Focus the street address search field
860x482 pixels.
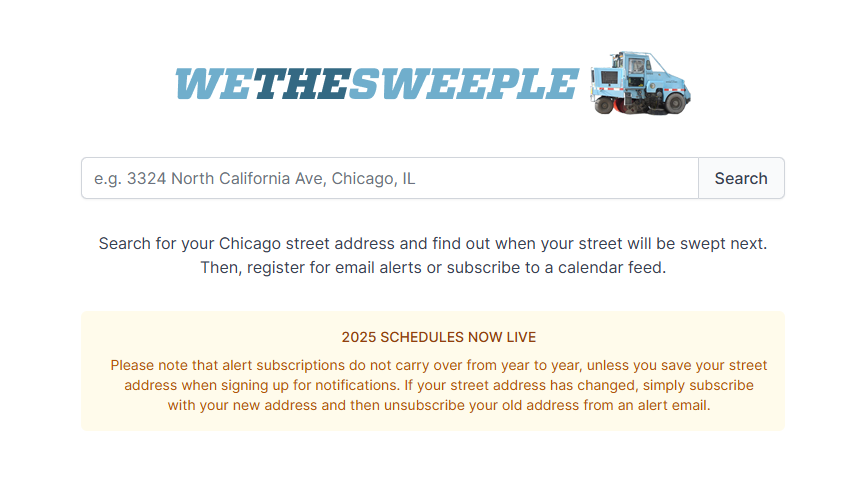390,178
